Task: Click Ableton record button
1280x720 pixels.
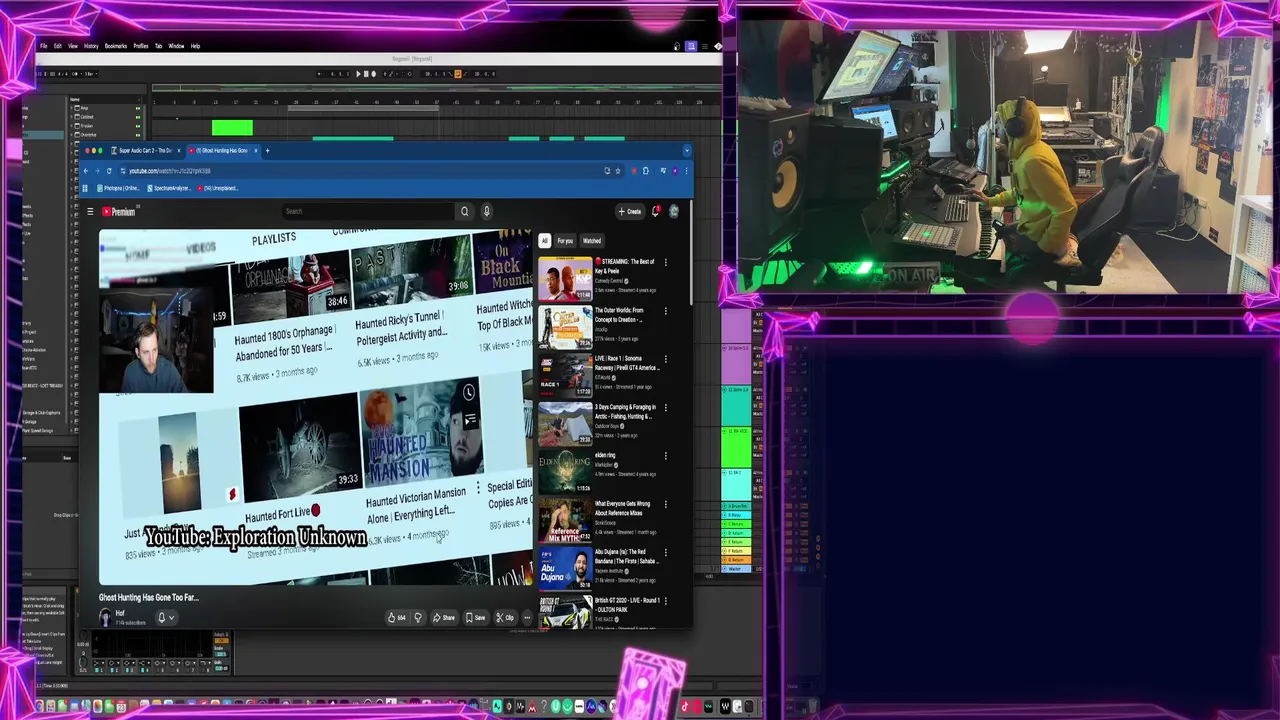Action: pyautogui.click(x=374, y=73)
